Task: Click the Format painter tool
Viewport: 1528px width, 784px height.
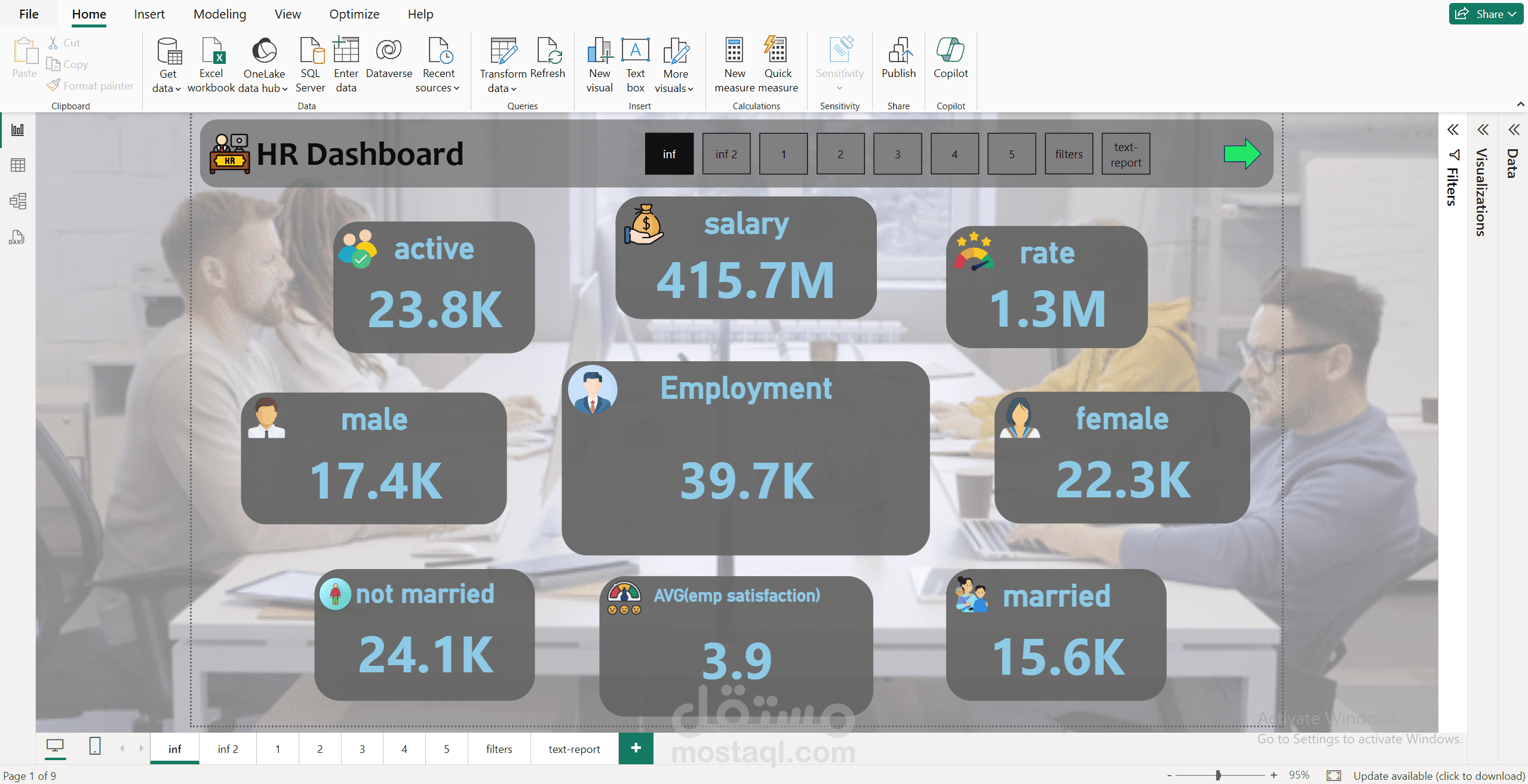Action: (90, 86)
